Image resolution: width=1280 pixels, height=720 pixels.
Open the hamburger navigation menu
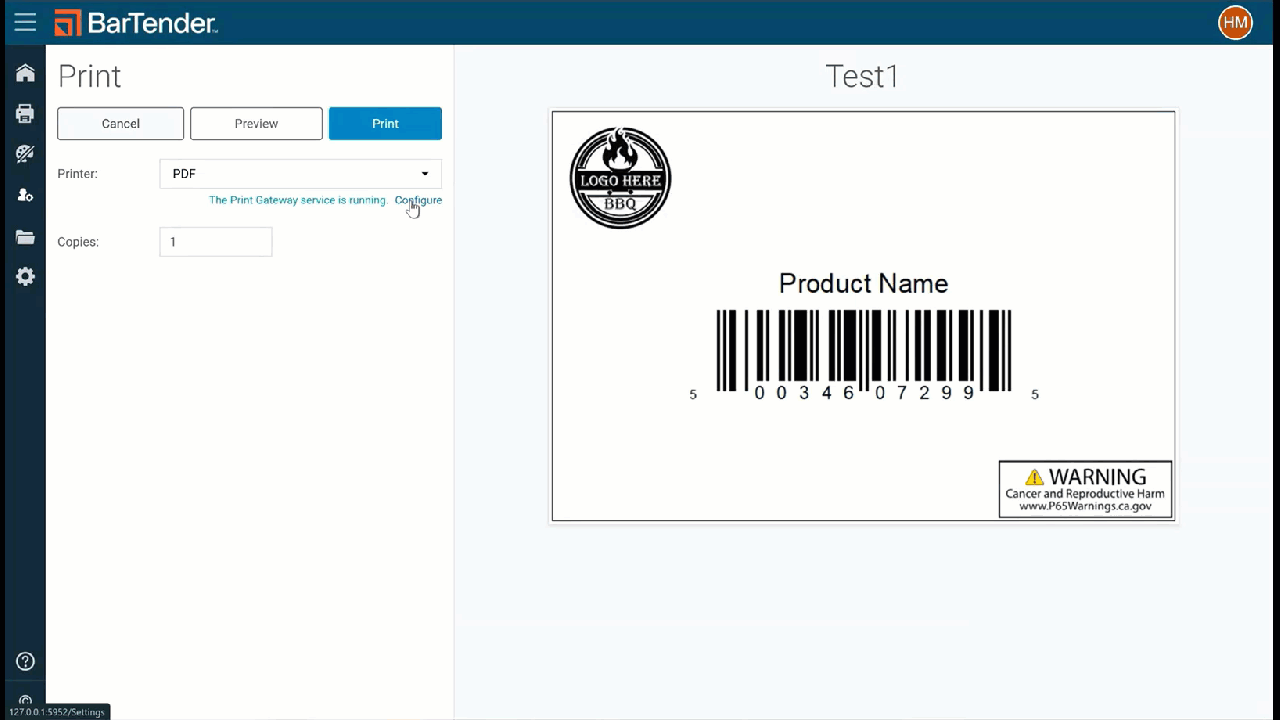point(25,22)
